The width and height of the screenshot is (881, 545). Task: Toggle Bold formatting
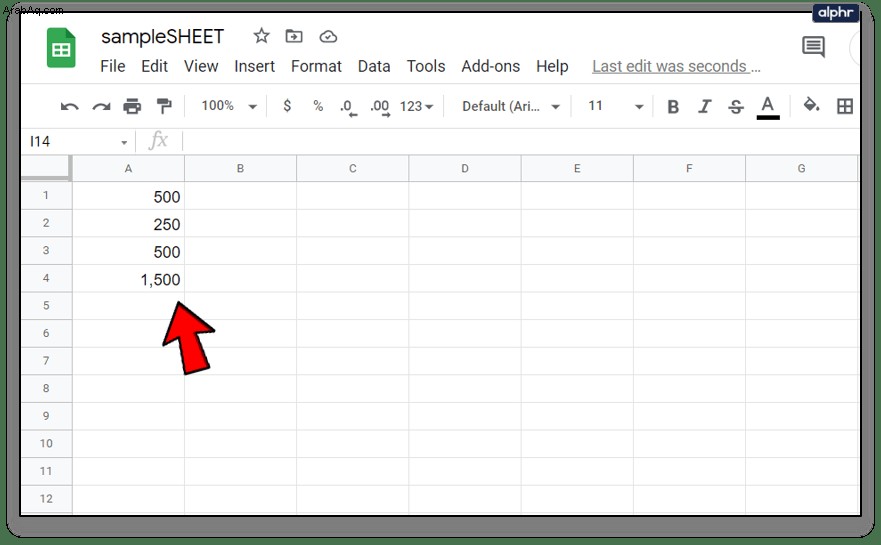[x=673, y=106]
